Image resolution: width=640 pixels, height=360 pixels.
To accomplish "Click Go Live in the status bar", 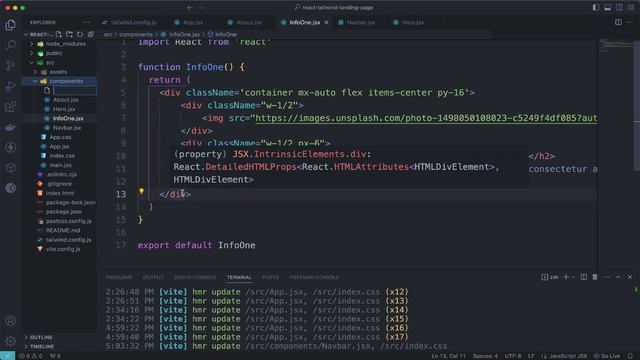I will pos(607,356).
